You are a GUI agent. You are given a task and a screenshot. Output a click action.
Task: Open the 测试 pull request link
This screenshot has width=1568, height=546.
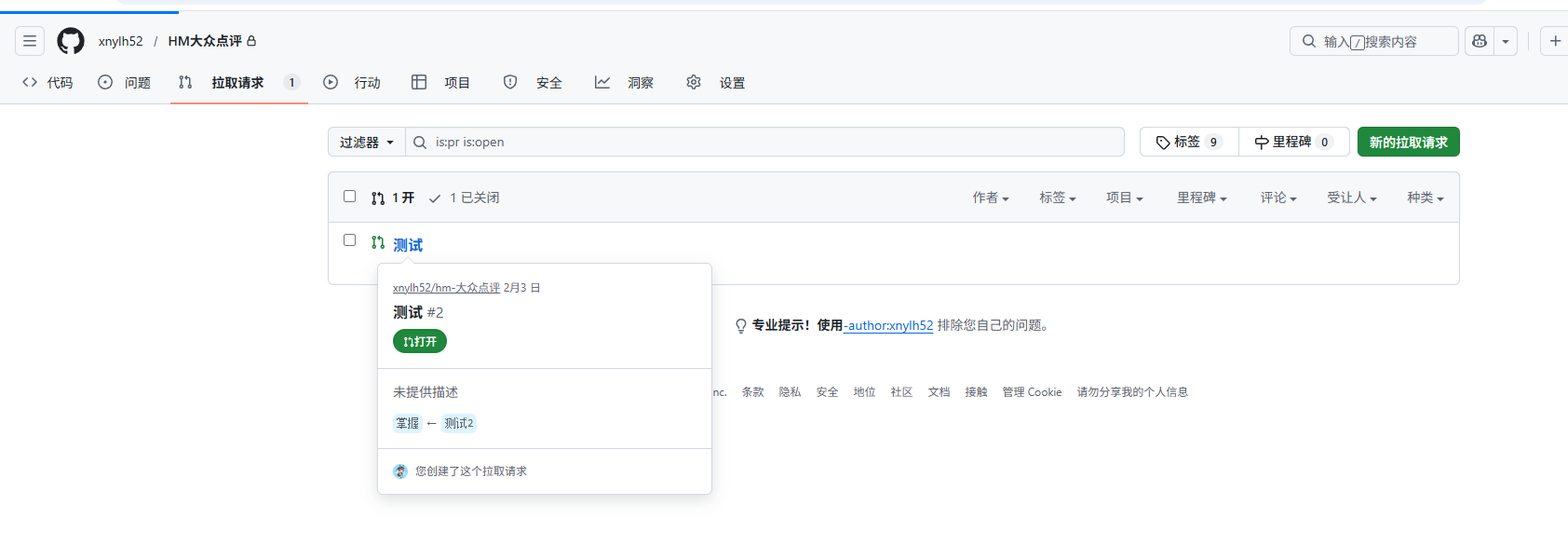coord(408,245)
